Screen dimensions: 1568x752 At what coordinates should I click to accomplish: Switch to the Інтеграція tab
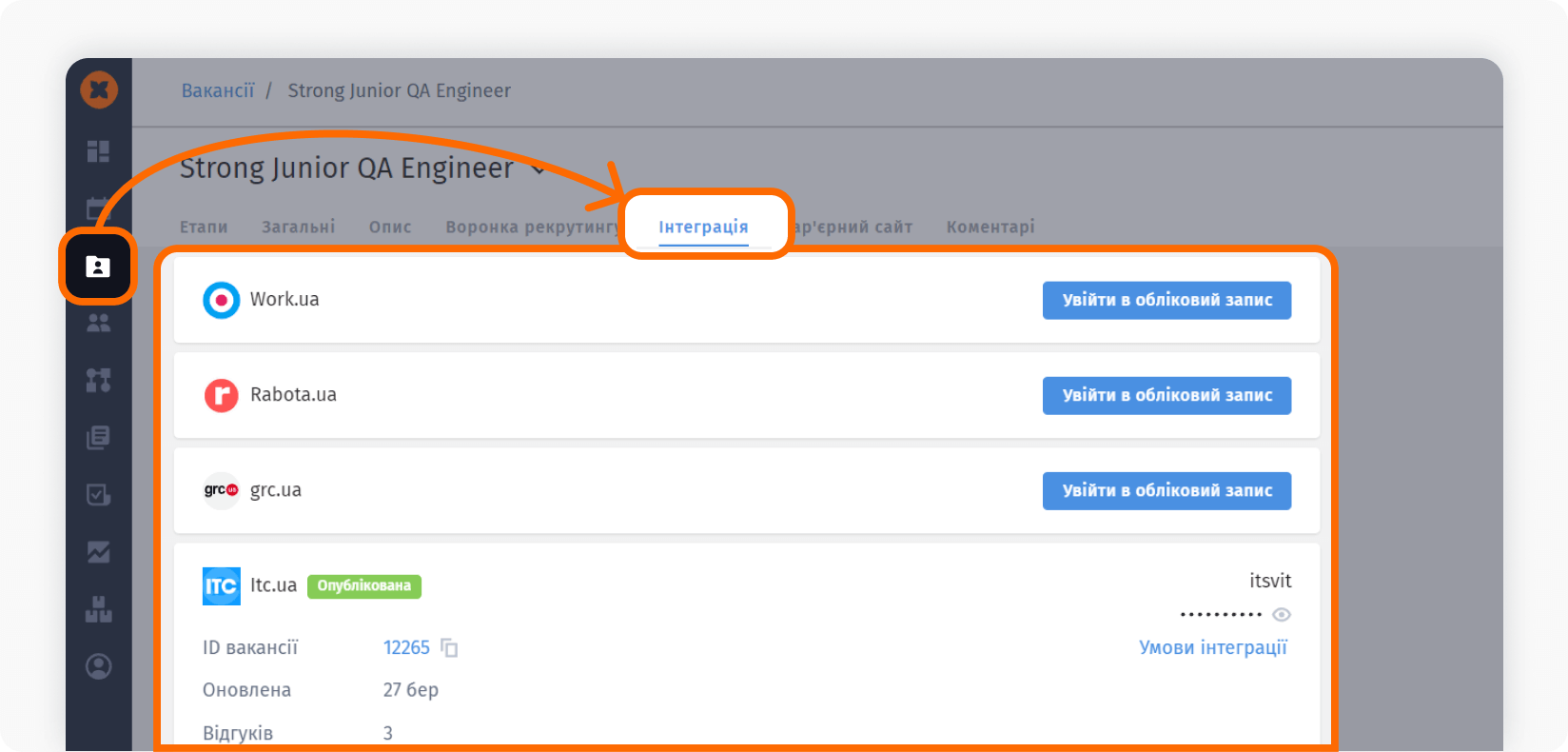(703, 227)
